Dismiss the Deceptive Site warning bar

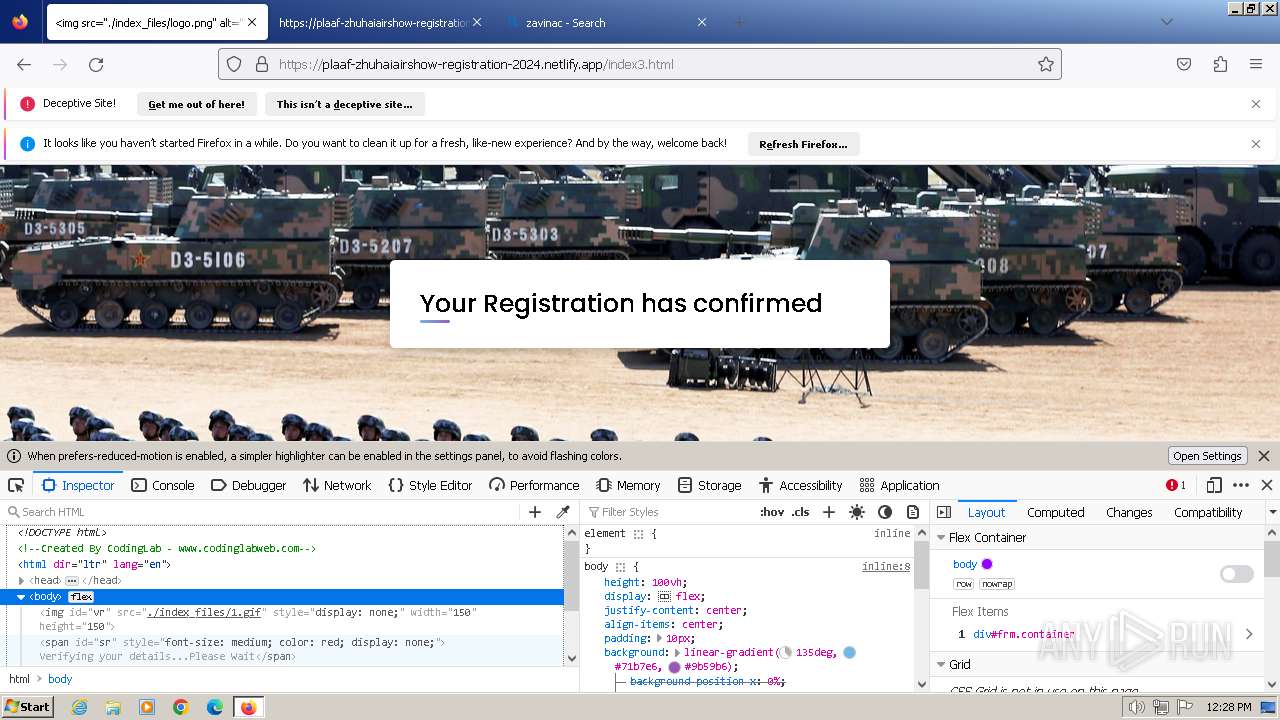click(1256, 104)
